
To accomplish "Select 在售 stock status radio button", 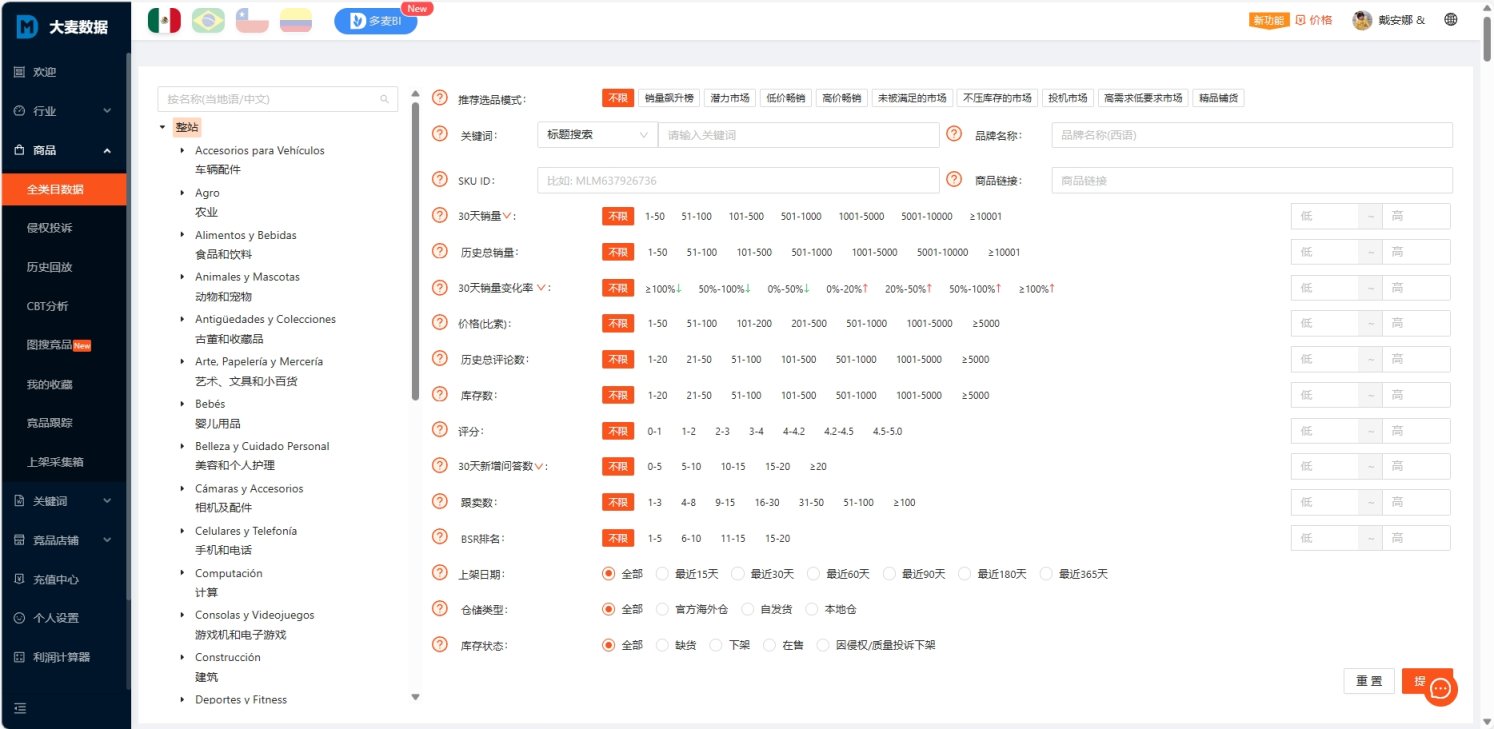I will [770, 645].
